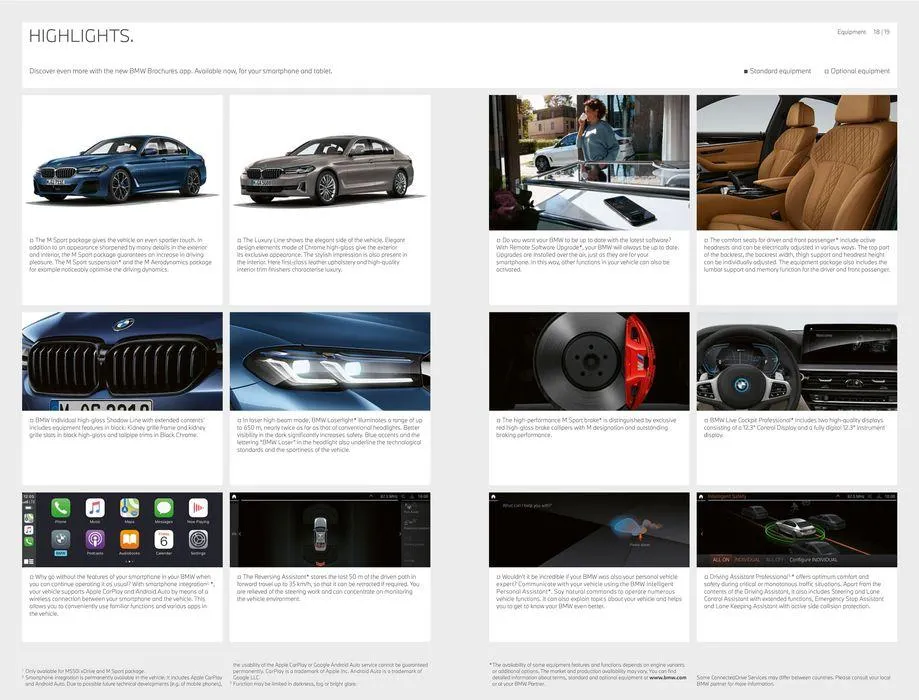The image size is (919, 700).
Task: Select the Now Playing icon in CarPlay
Action: pos(197,509)
